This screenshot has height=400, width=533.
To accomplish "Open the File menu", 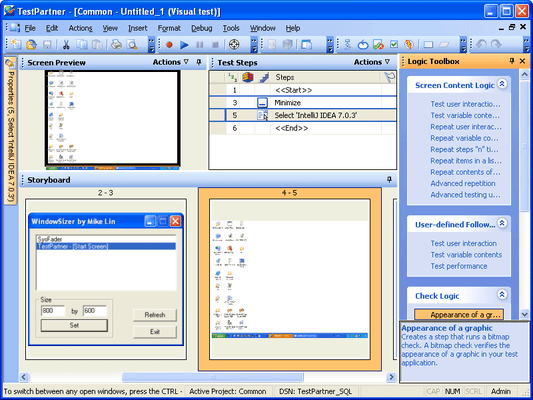I will 30,28.
